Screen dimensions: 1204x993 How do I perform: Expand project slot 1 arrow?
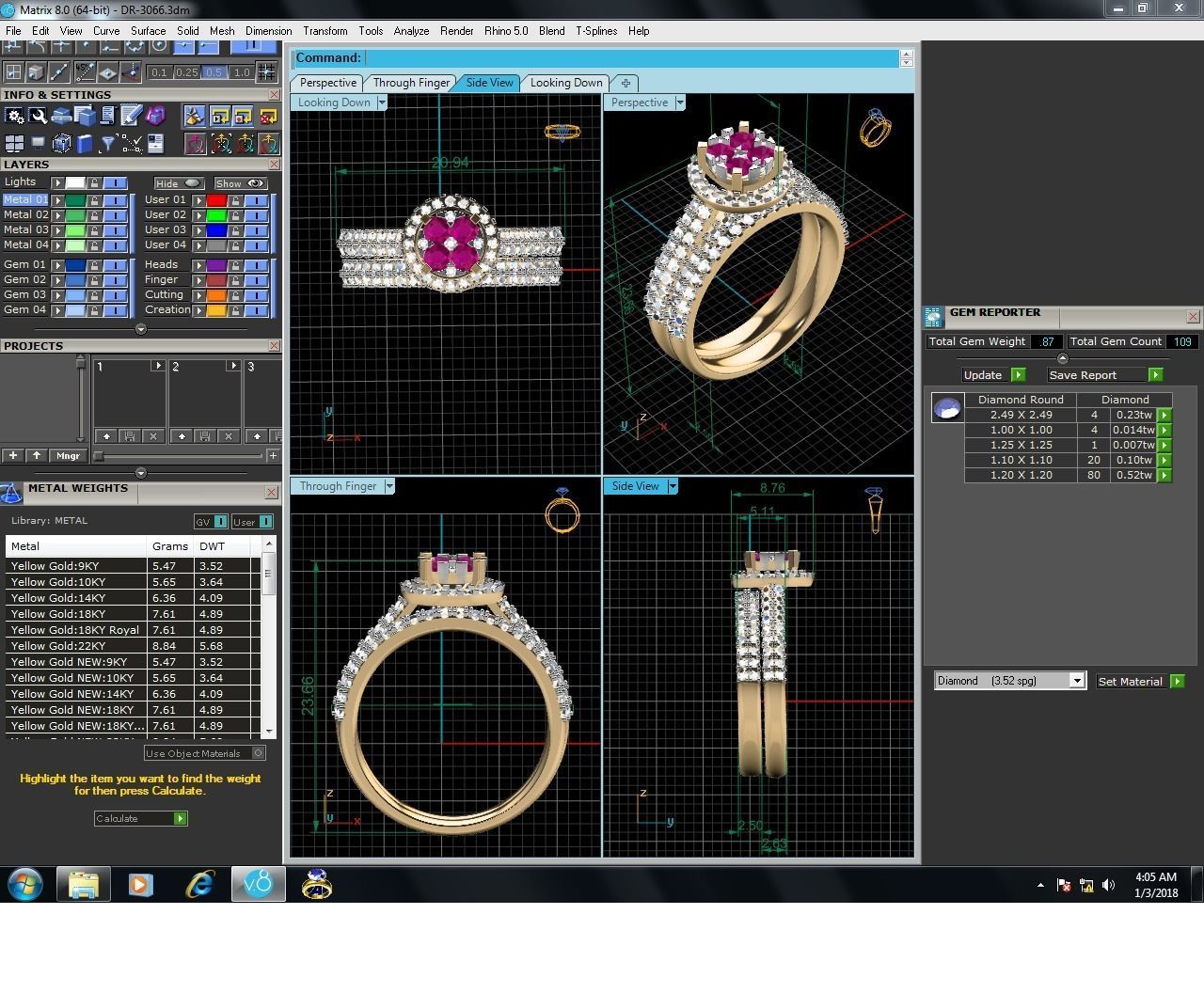[x=158, y=366]
